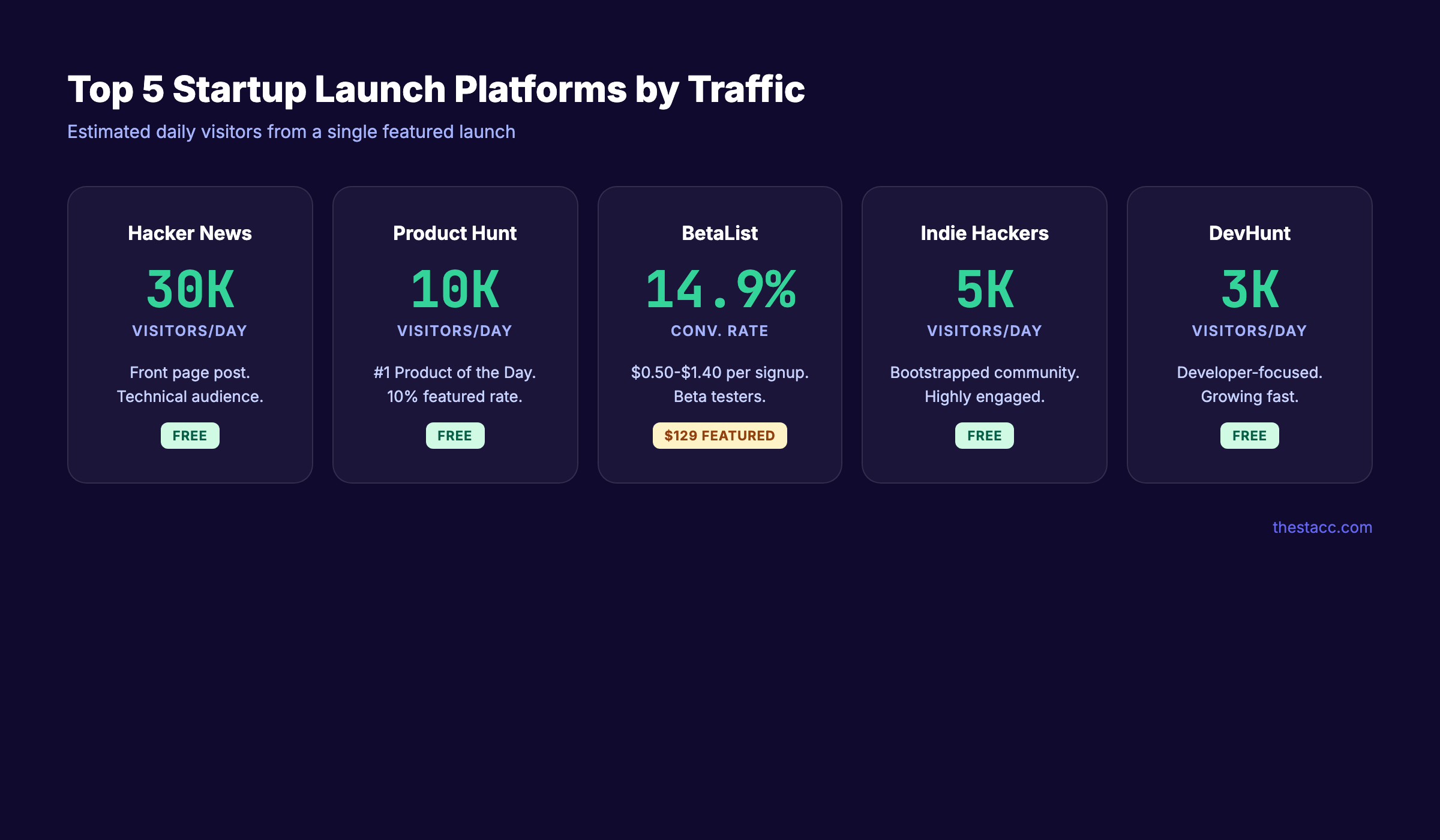Image resolution: width=1440 pixels, height=840 pixels.
Task: Click the main infographic title
Action: tap(437, 89)
